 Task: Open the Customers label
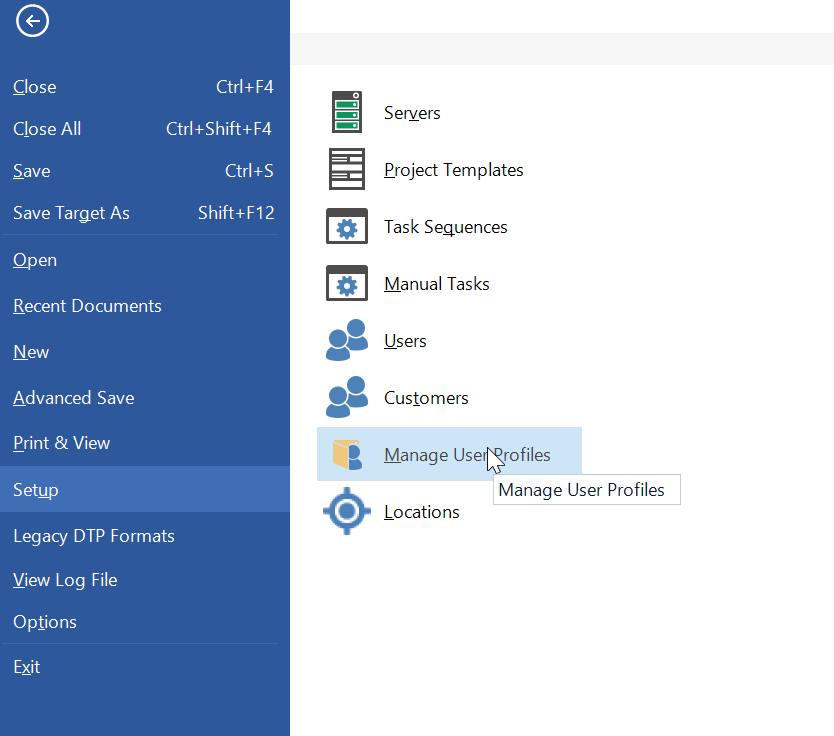[x=426, y=398]
